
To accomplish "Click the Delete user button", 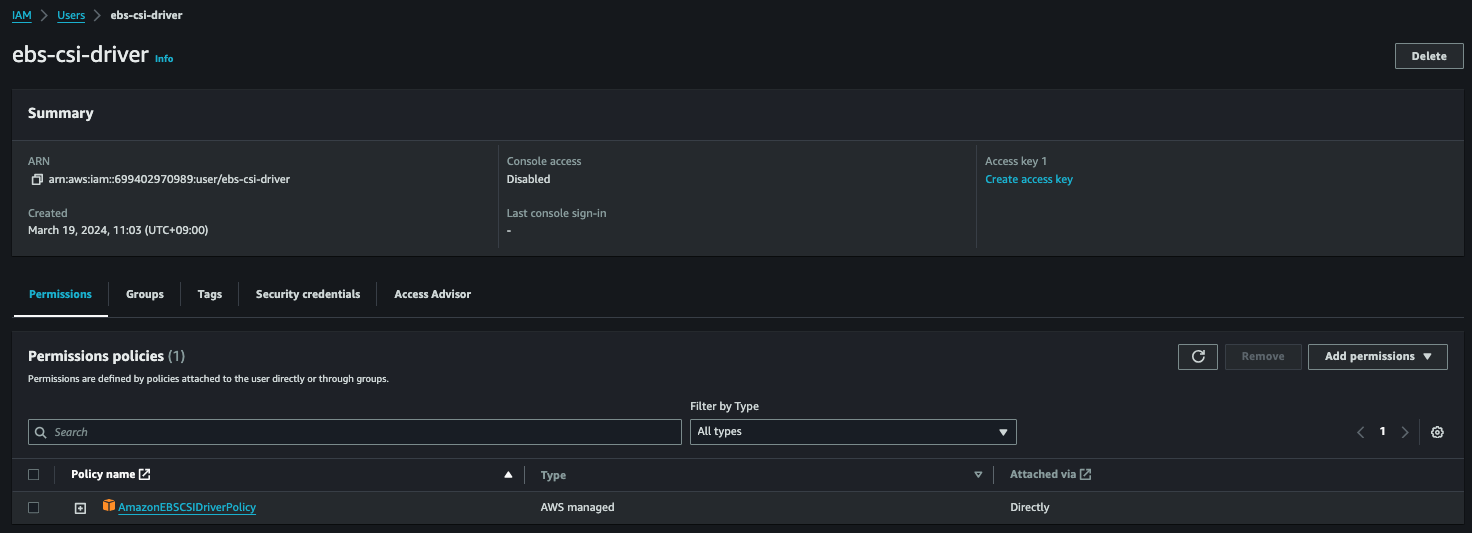I will [x=1429, y=56].
